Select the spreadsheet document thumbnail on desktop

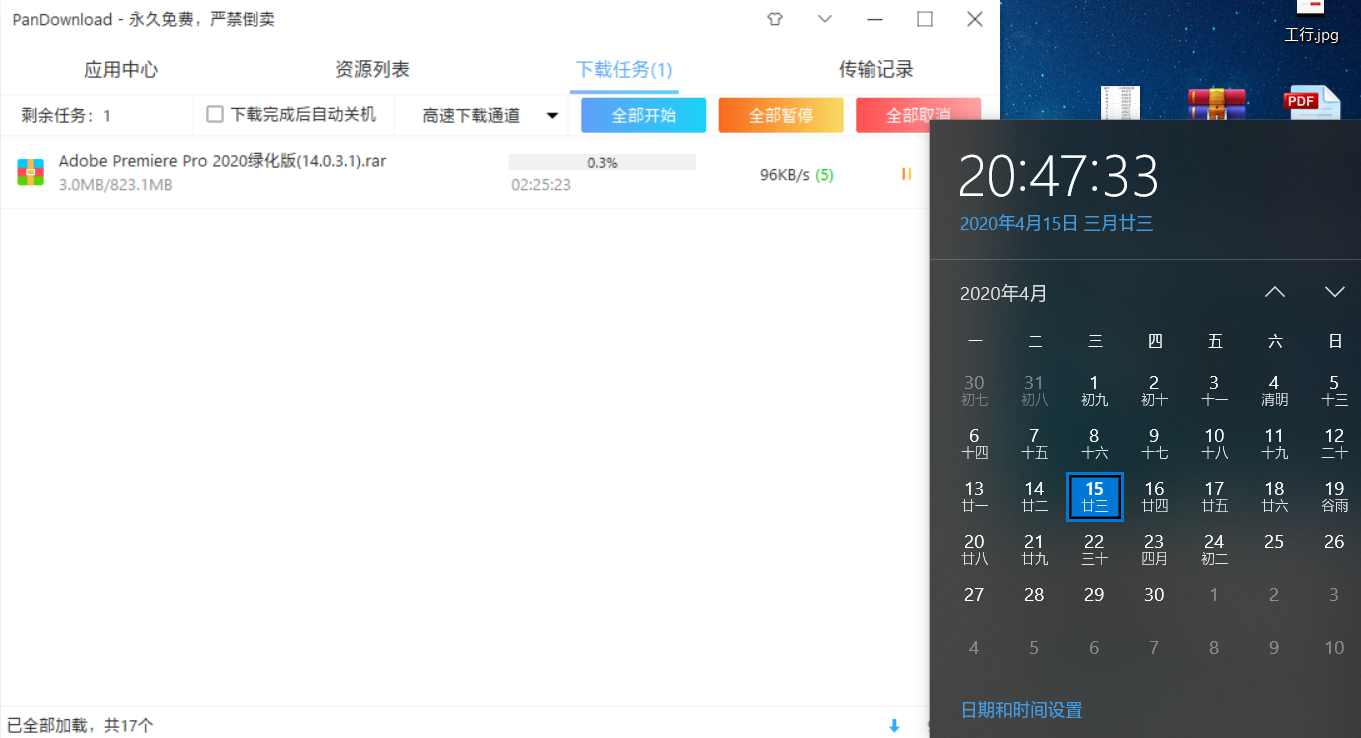point(1120,103)
